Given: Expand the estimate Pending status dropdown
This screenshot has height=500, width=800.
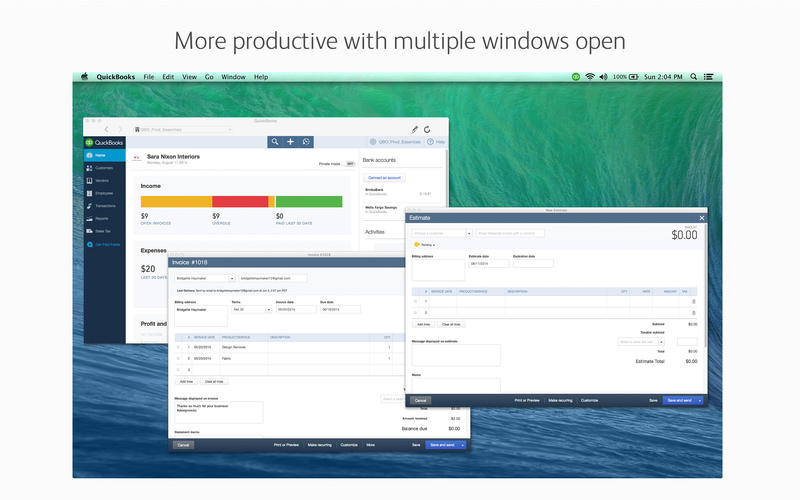Looking at the screenshot, I should click(x=426, y=244).
